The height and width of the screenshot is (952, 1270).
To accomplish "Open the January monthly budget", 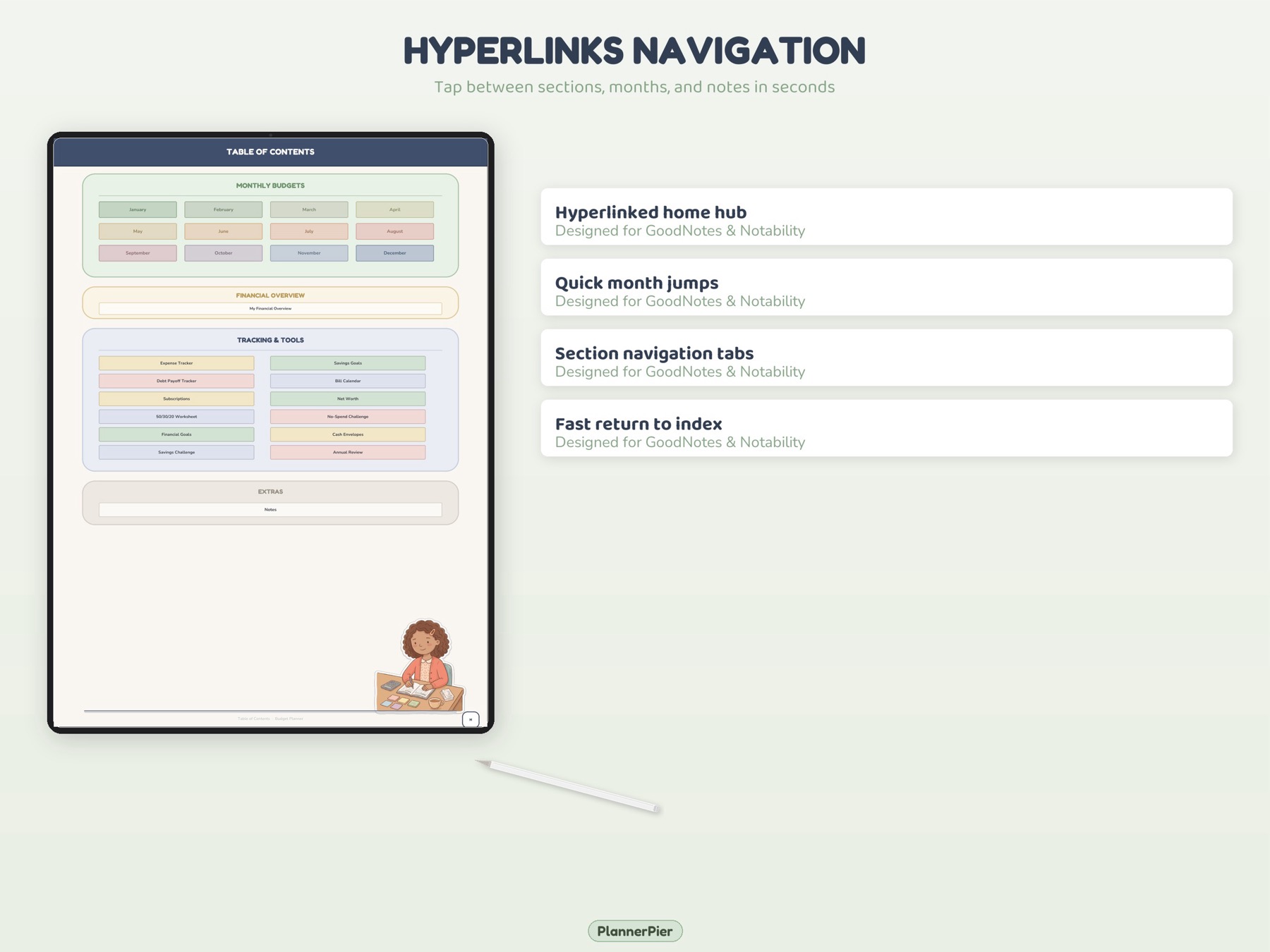I will 138,209.
